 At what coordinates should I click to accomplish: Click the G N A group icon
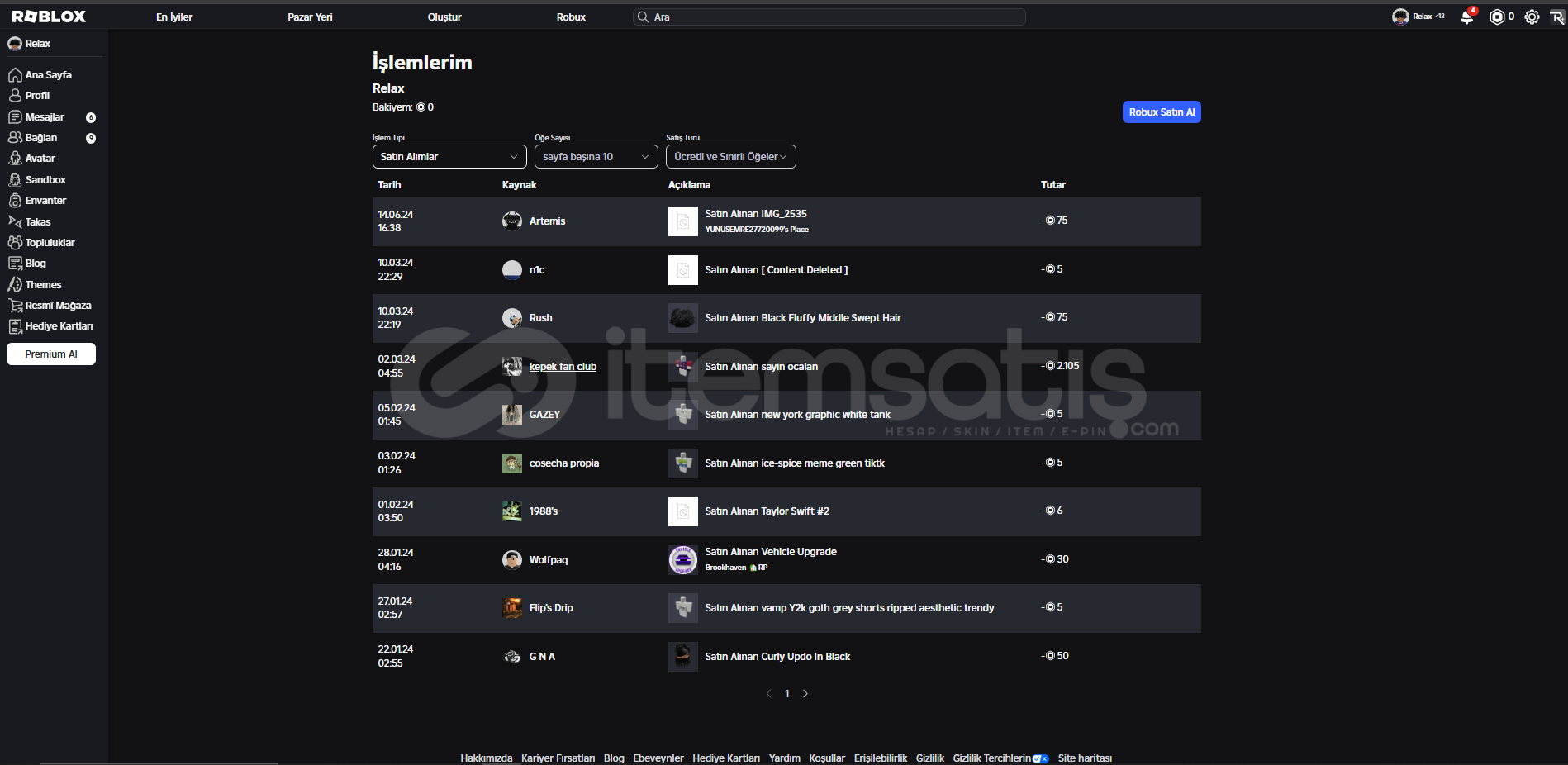tap(512, 657)
